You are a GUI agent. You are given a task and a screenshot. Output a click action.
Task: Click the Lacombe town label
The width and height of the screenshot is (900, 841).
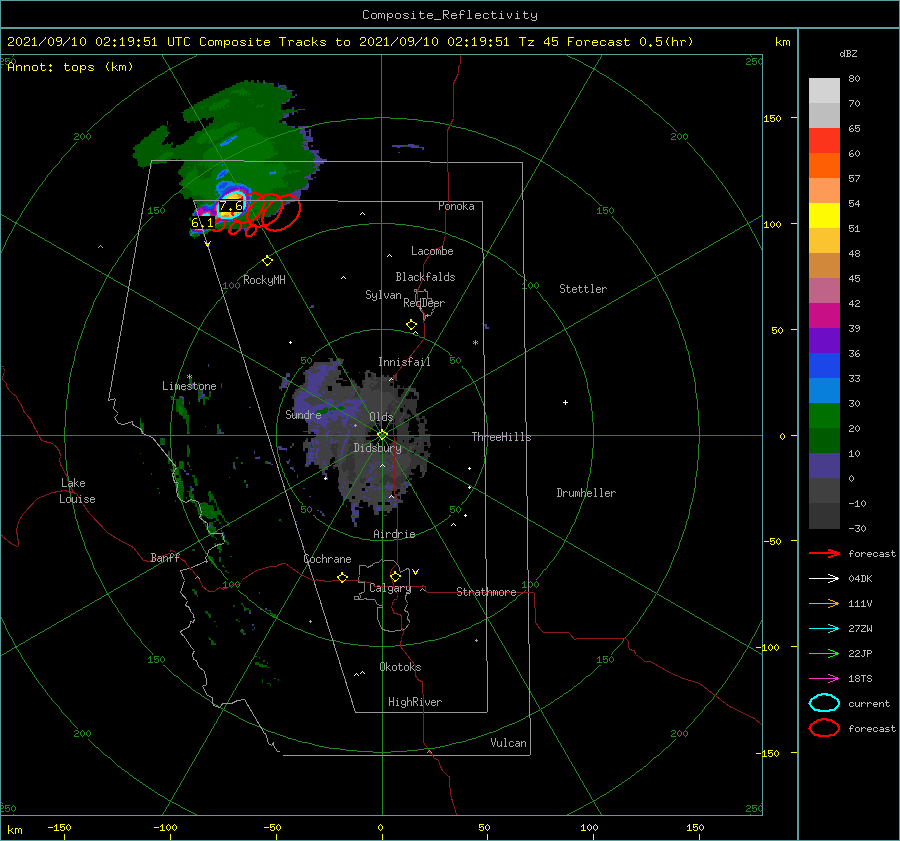coord(432,251)
